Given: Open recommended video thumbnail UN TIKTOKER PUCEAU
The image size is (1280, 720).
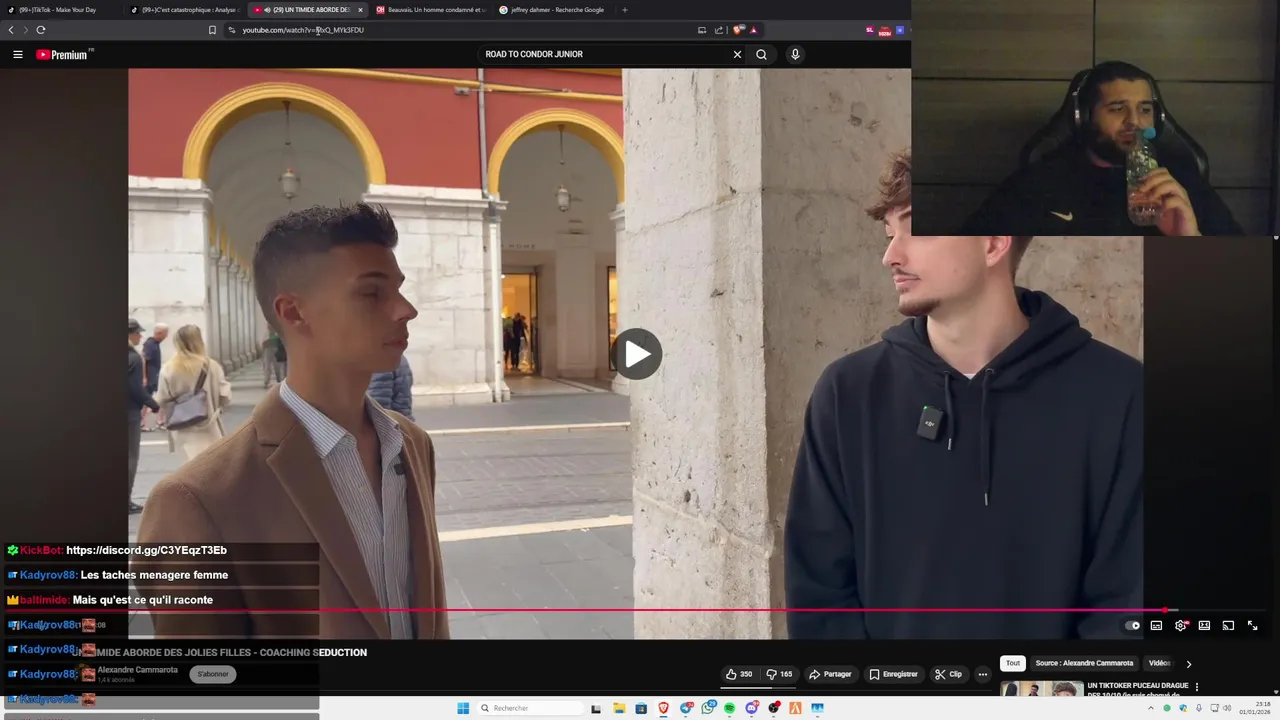Looking at the screenshot, I should pos(1042,689).
